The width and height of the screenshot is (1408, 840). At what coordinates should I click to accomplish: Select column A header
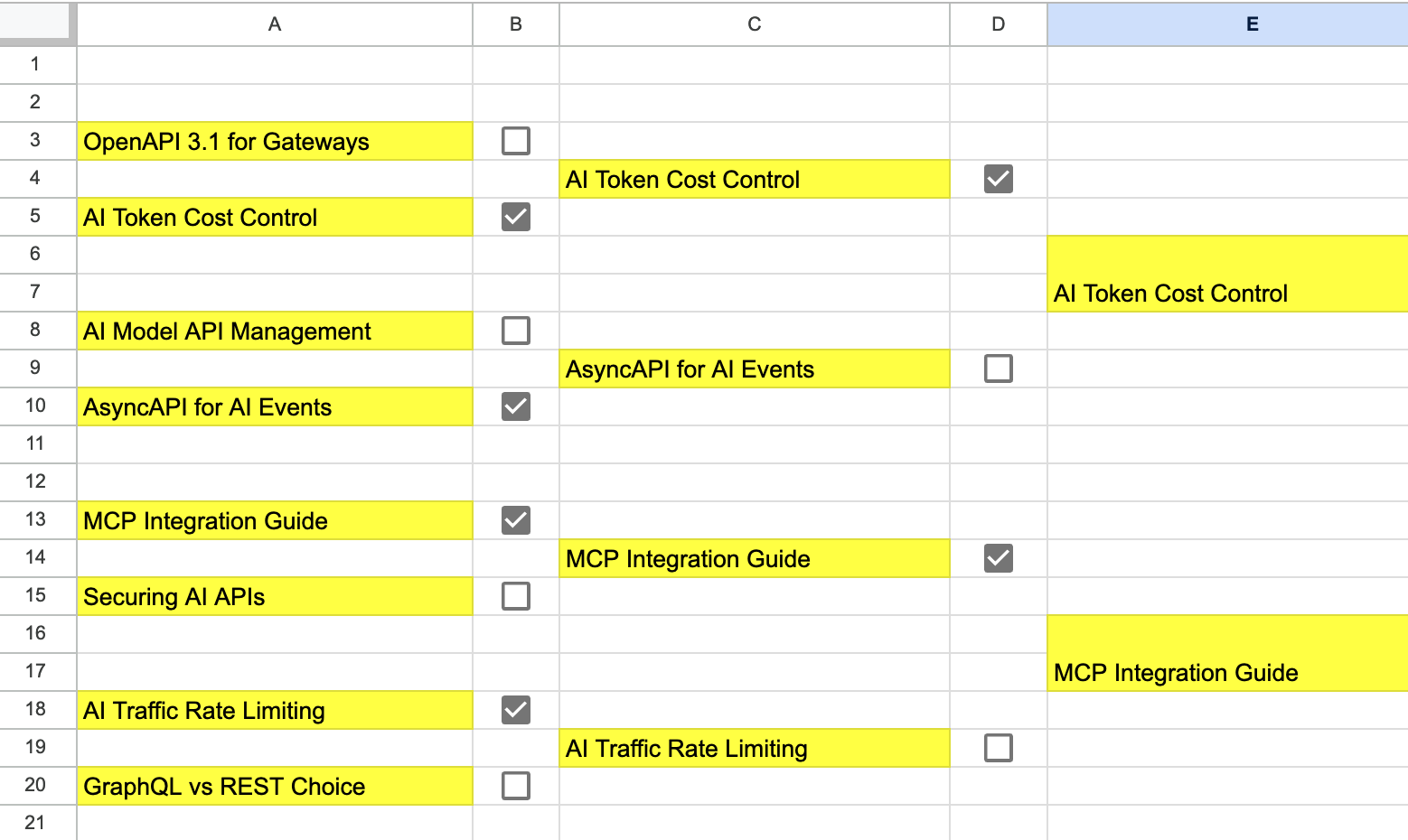coord(275,24)
